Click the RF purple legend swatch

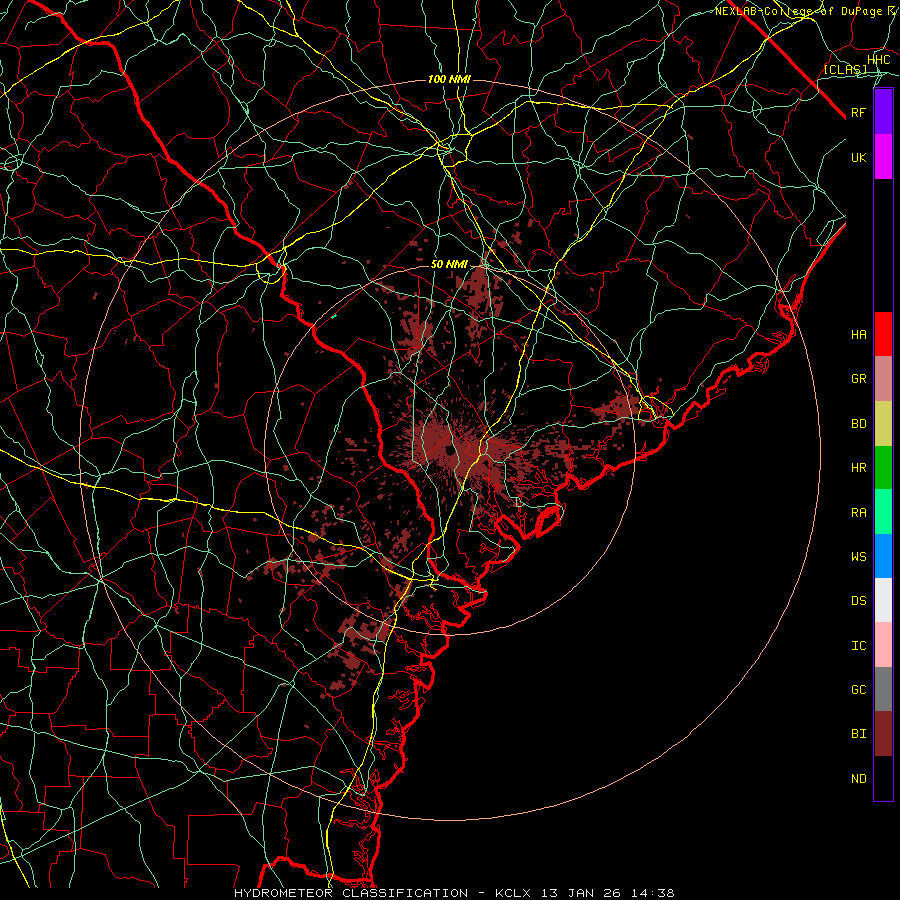[883, 112]
